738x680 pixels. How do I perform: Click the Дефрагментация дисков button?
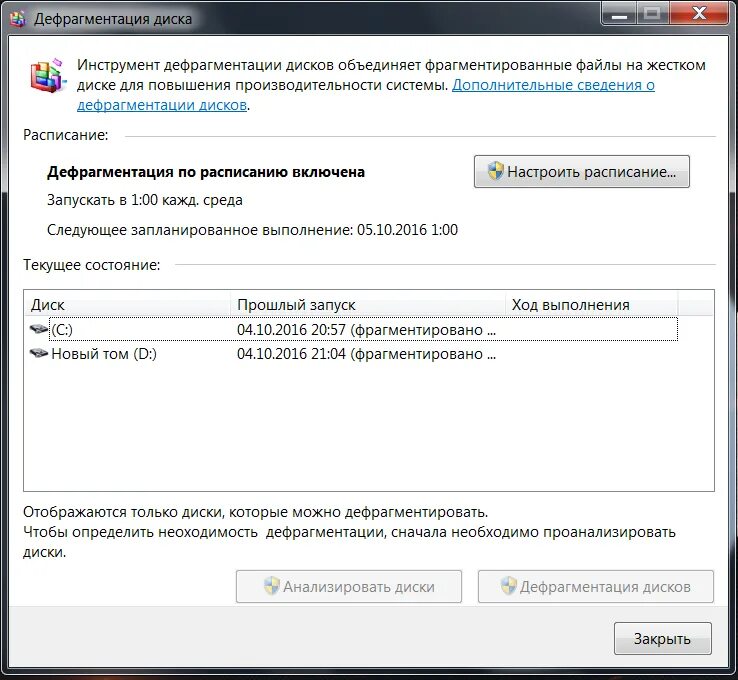click(x=596, y=587)
